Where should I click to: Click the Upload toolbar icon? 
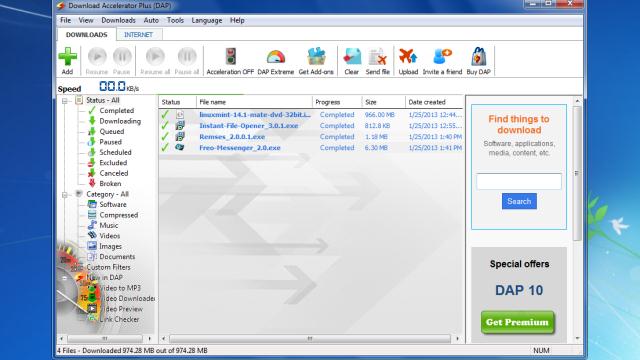(x=408, y=56)
